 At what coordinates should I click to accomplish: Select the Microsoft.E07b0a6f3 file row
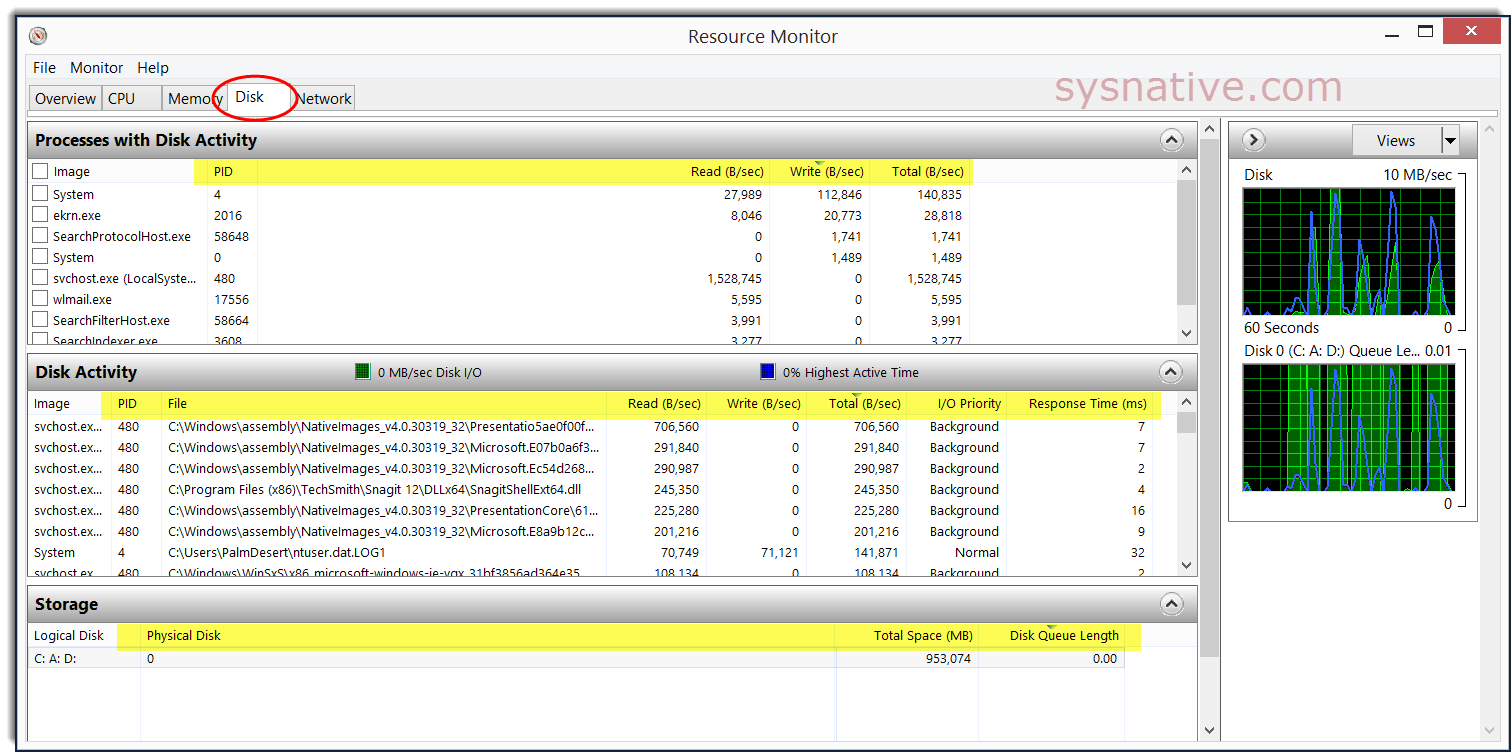tap(590, 447)
